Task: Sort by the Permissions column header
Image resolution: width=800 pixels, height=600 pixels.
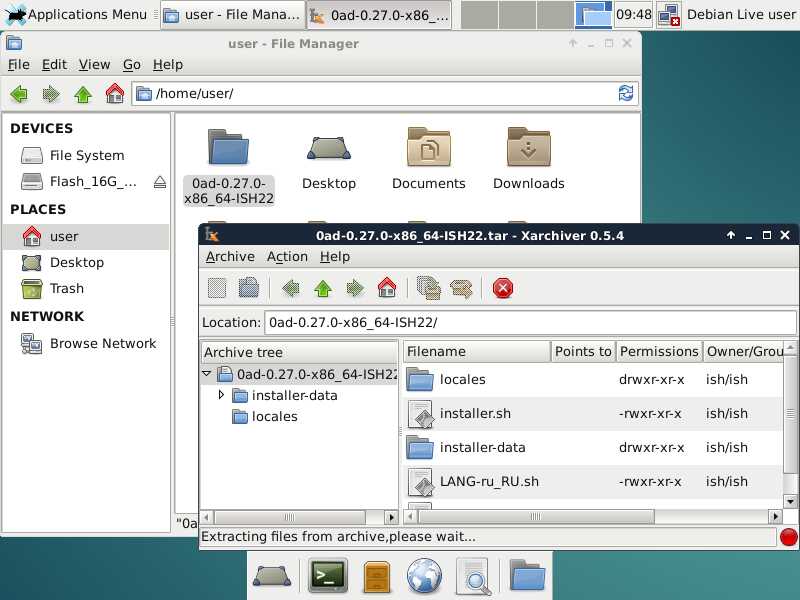Action: [659, 352]
